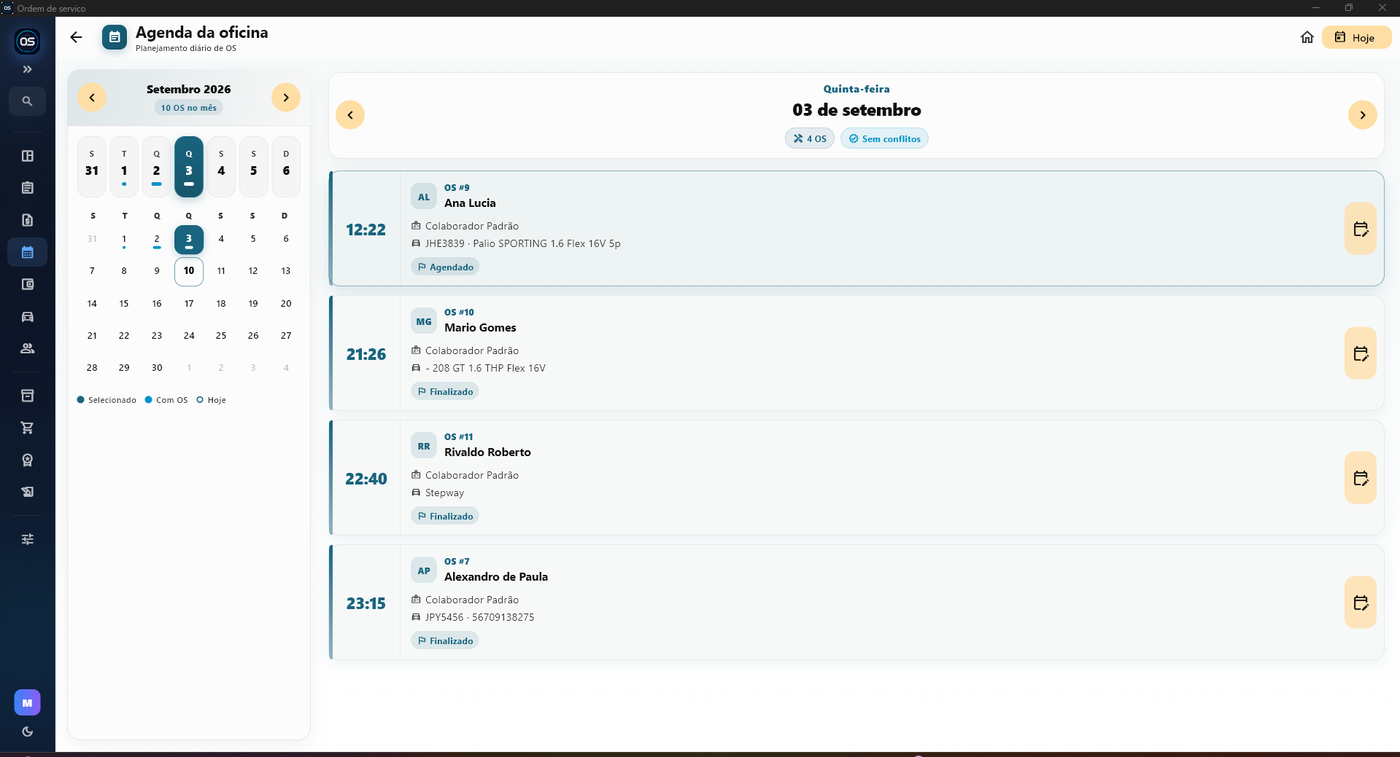1400x757 pixels.
Task: Open the shopping cart sidebar icon
Action: click(x=27, y=428)
